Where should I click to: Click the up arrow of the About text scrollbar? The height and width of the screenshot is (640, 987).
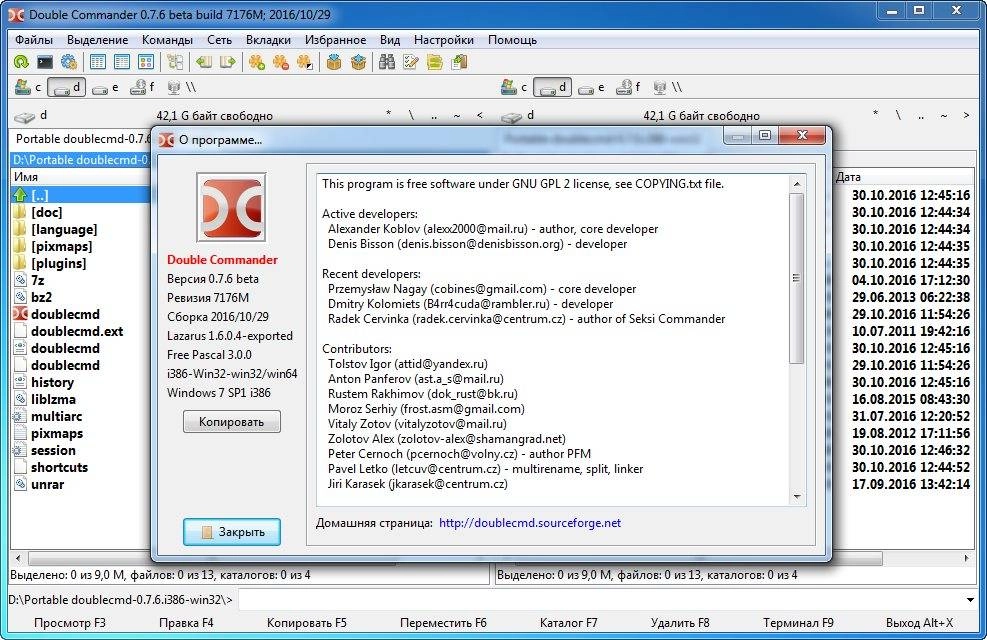pos(797,184)
